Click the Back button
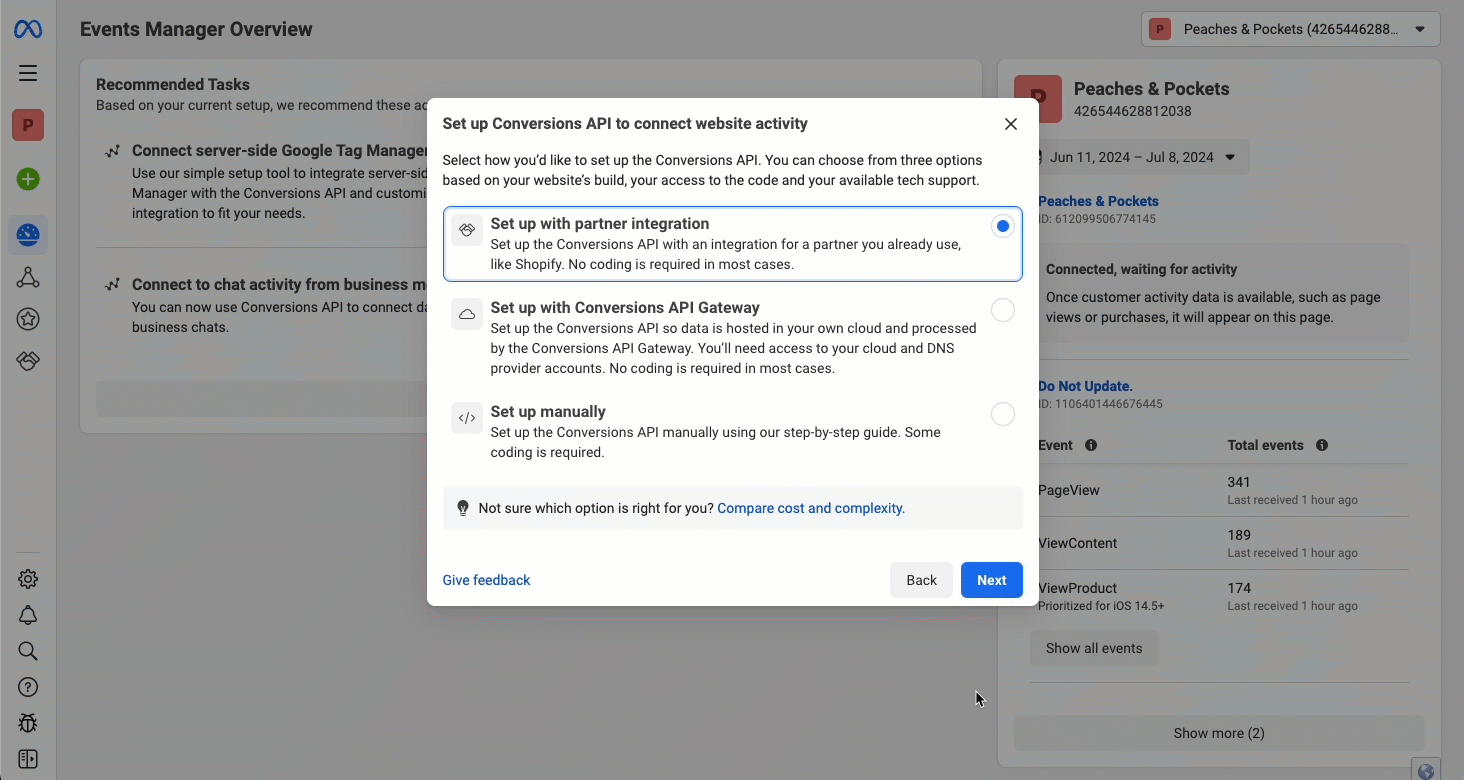The height and width of the screenshot is (780, 1464). pyautogui.click(x=922, y=580)
